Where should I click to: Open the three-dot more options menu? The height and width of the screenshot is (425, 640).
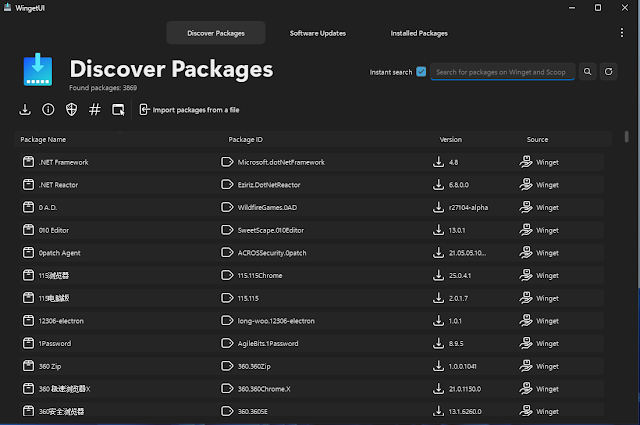(x=622, y=33)
